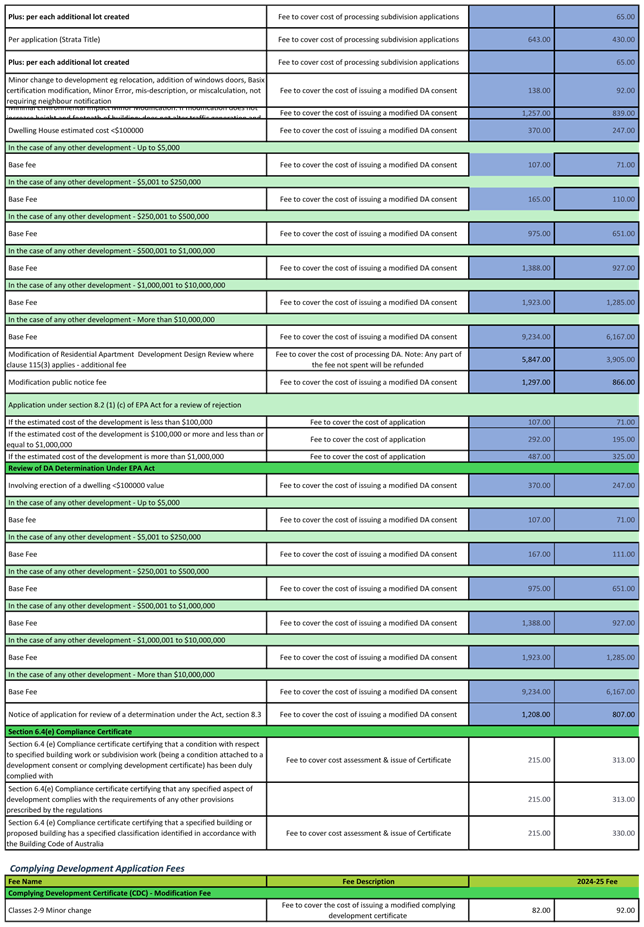
Task: Select compliance certificate 'specified building work' description cell
Action: pos(136,760)
